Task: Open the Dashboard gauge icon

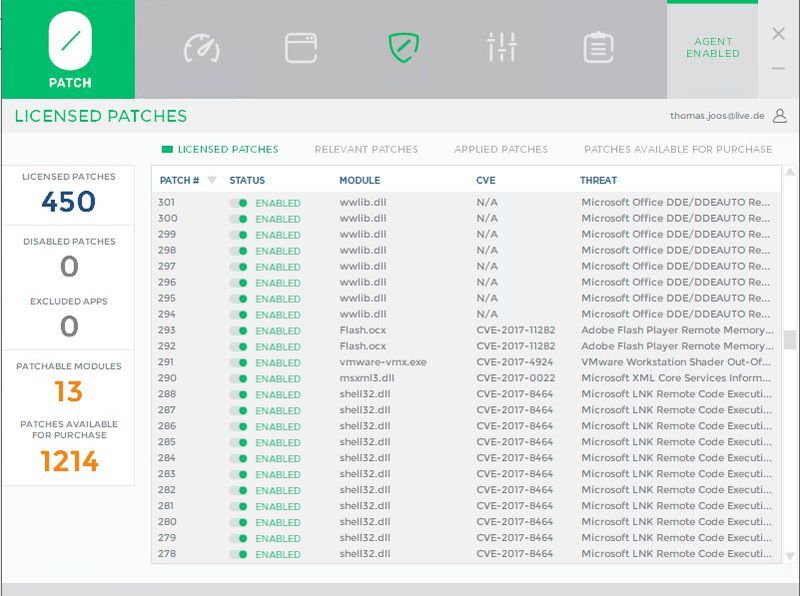Action: 204,47
